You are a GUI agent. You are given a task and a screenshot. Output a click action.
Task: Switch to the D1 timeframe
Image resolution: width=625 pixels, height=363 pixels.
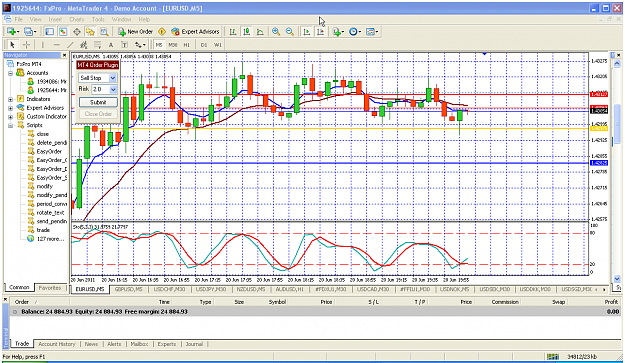click(204, 45)
